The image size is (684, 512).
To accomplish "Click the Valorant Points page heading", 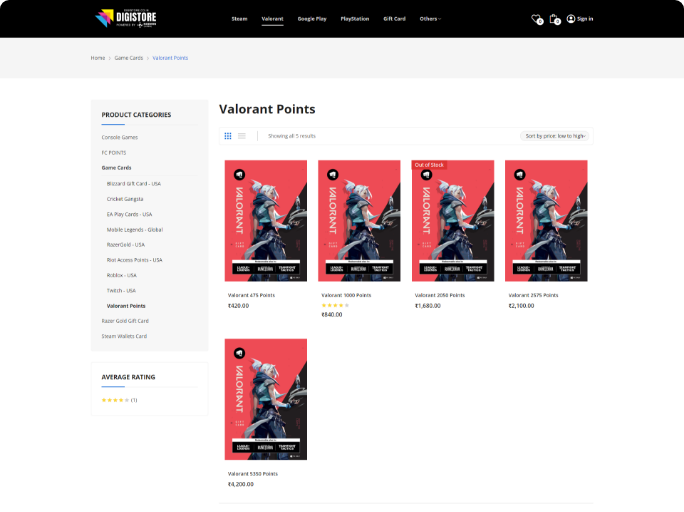I will pos(267,109).
